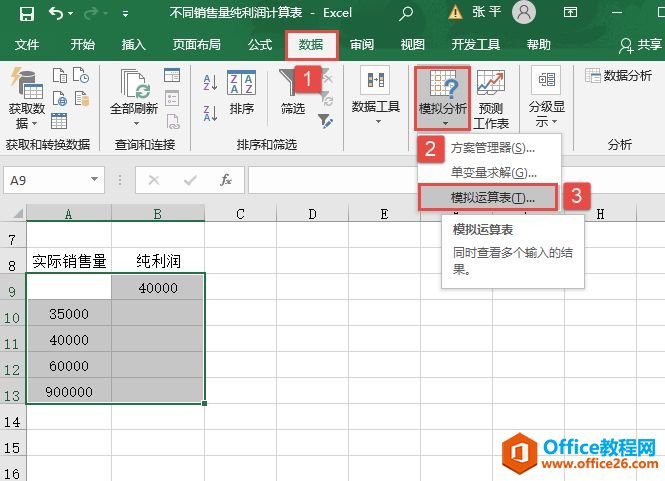The width and height of the screenshot is (665, 481).
Task: Switch to the 公式 (Formulas) tab
Action: click(260, 45)
